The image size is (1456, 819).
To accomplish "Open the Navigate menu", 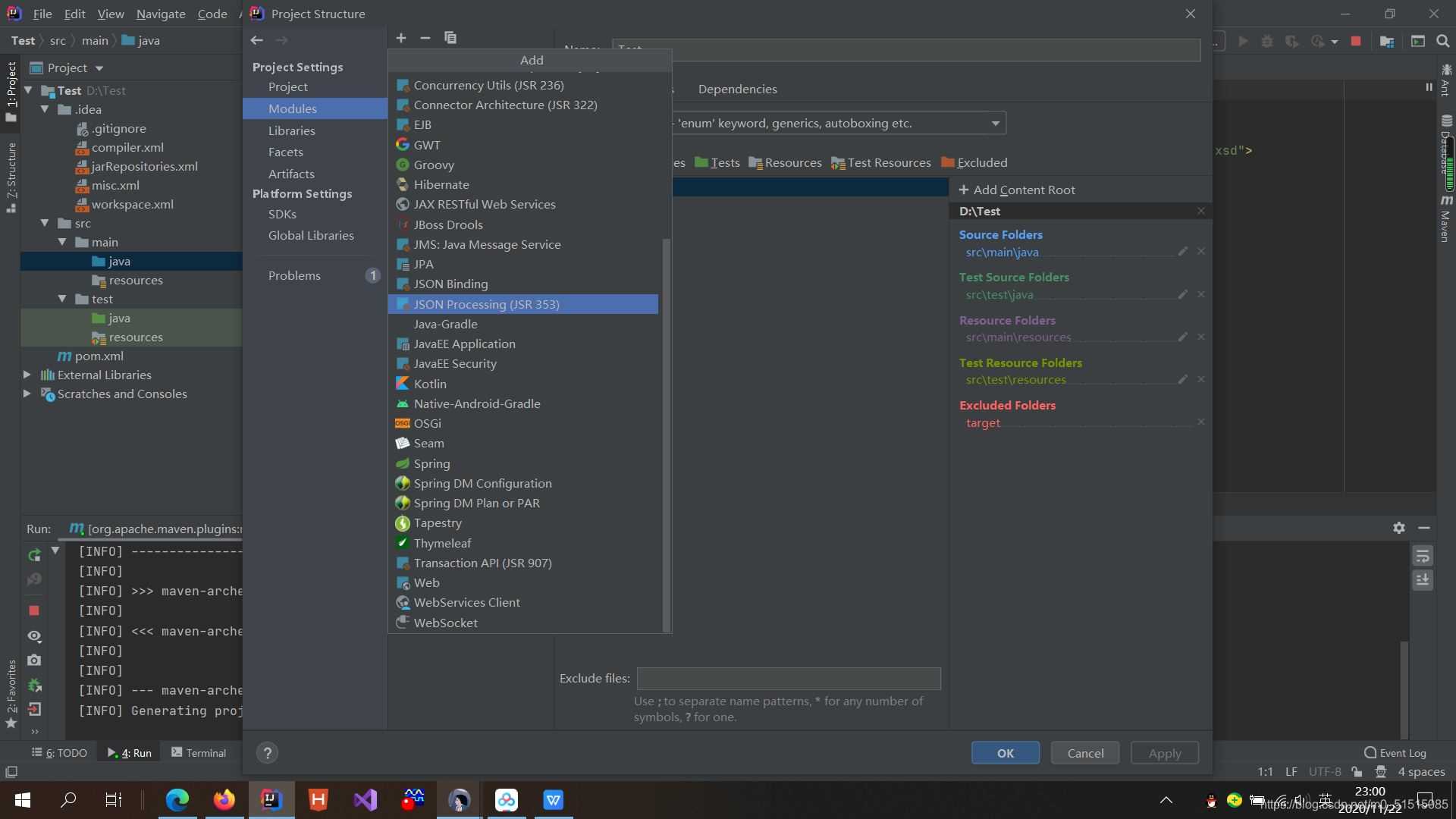I will pyautogui.click(x=159, y=14).
